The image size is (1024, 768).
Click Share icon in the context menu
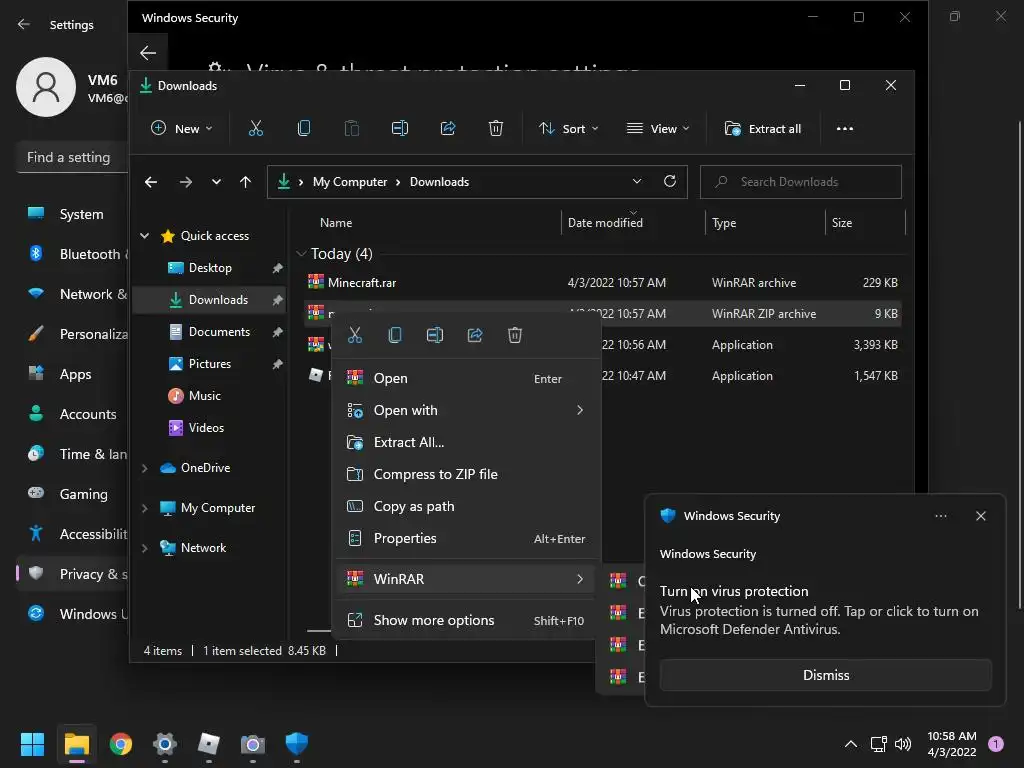click(475, 336)
